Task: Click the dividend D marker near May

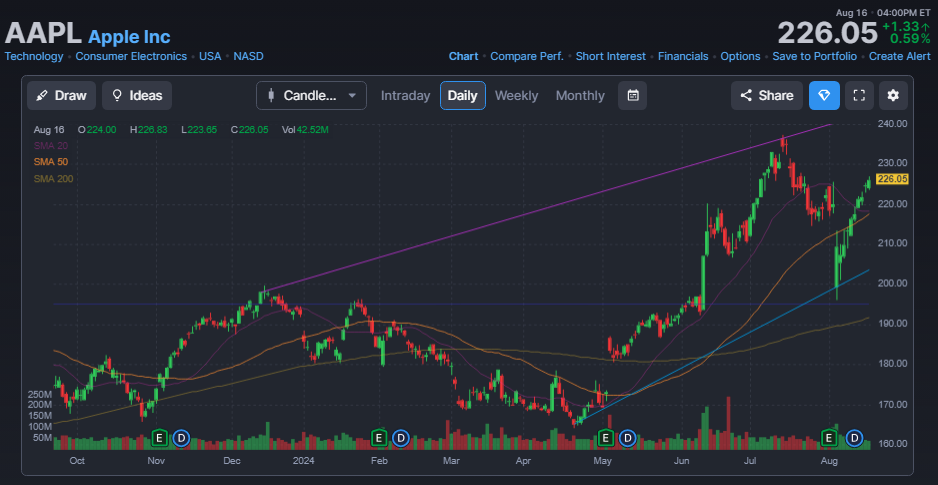Action: [628, 438]
